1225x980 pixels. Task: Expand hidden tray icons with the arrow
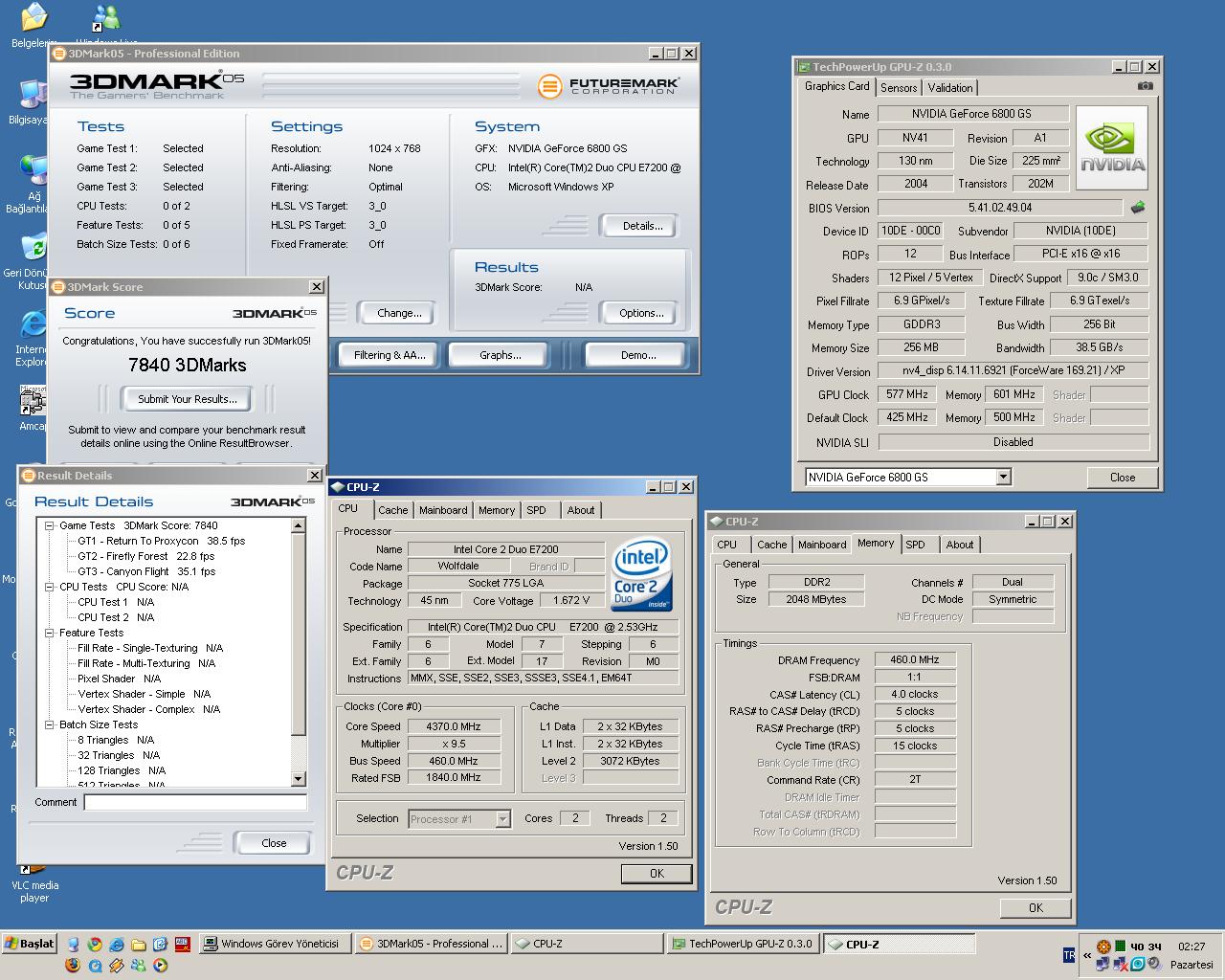coord(1087,955)
